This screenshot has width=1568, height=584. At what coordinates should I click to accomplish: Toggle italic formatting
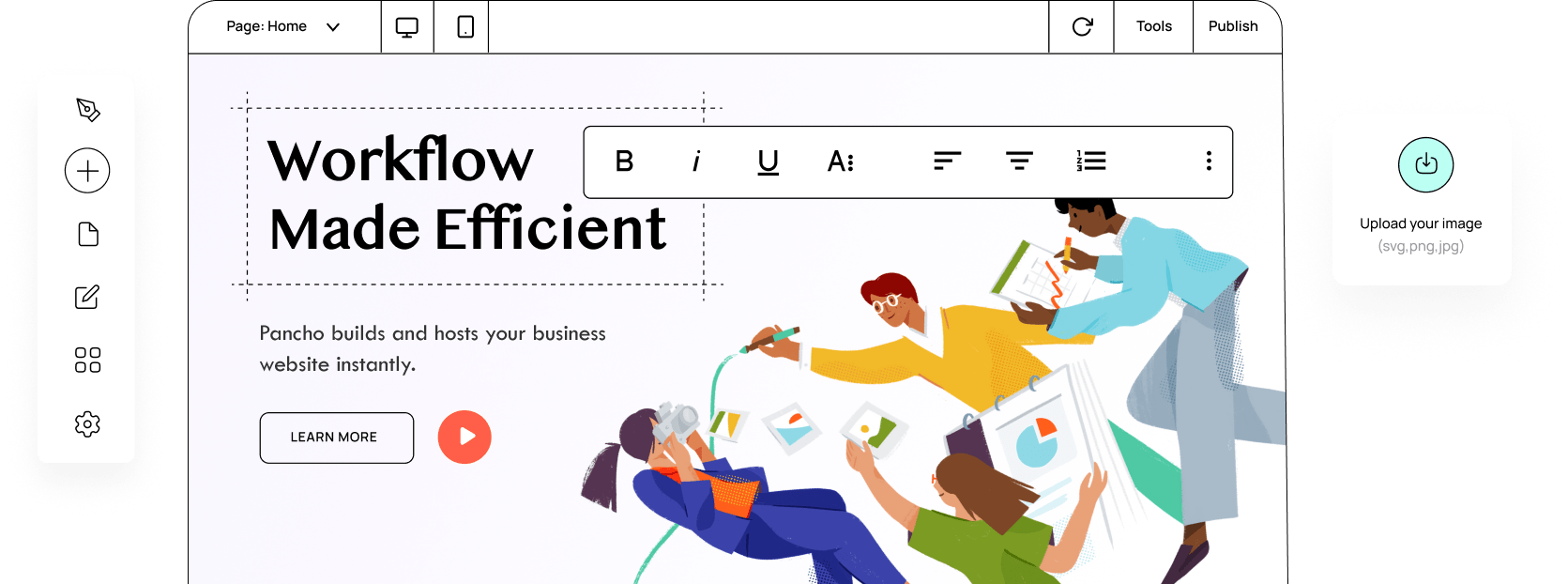click(x=696, y=161)
